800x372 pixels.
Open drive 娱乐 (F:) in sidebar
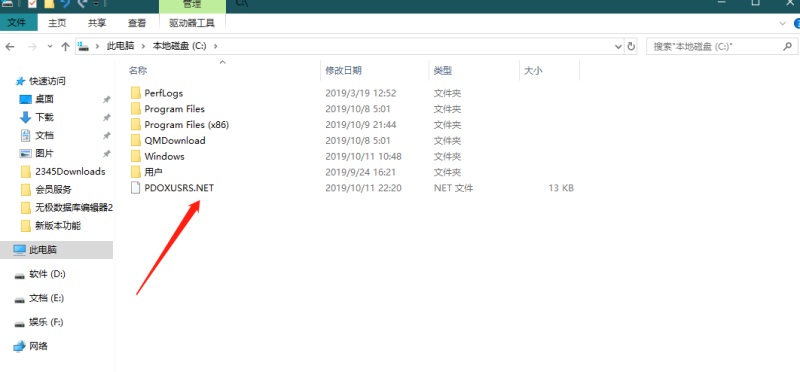pyautogui.click(x=46, y=322)
